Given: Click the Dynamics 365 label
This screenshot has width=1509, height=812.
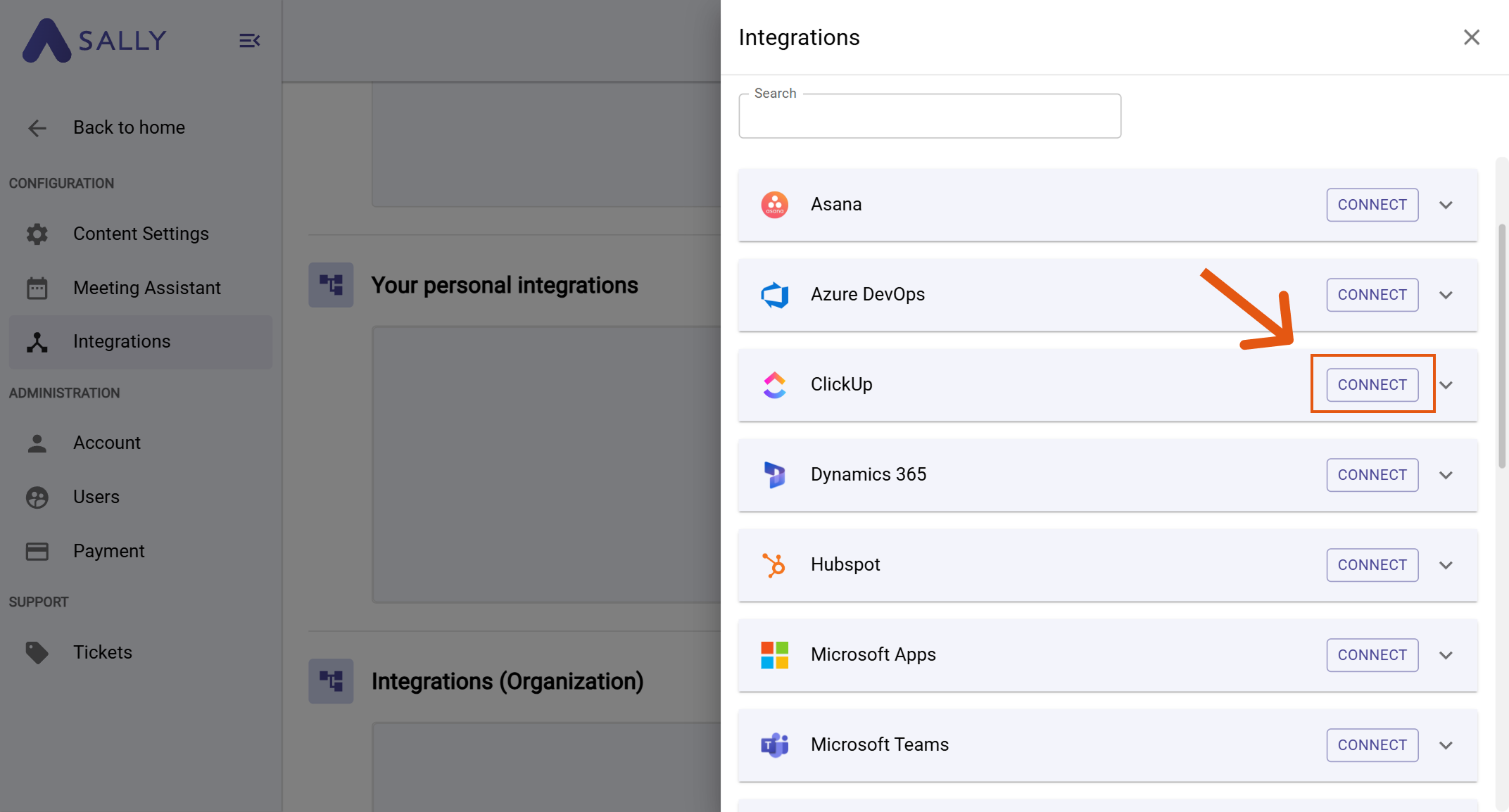Looking at the screenshot, I should (869, 475).
